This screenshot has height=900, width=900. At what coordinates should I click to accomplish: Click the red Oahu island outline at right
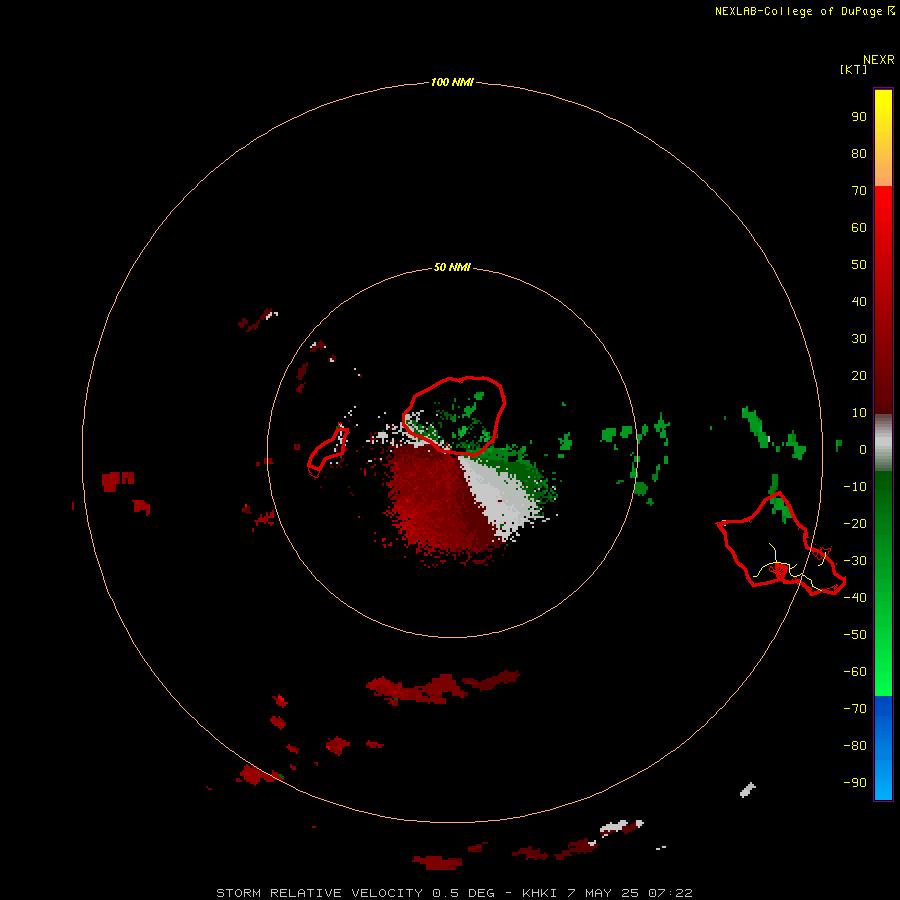781,543
